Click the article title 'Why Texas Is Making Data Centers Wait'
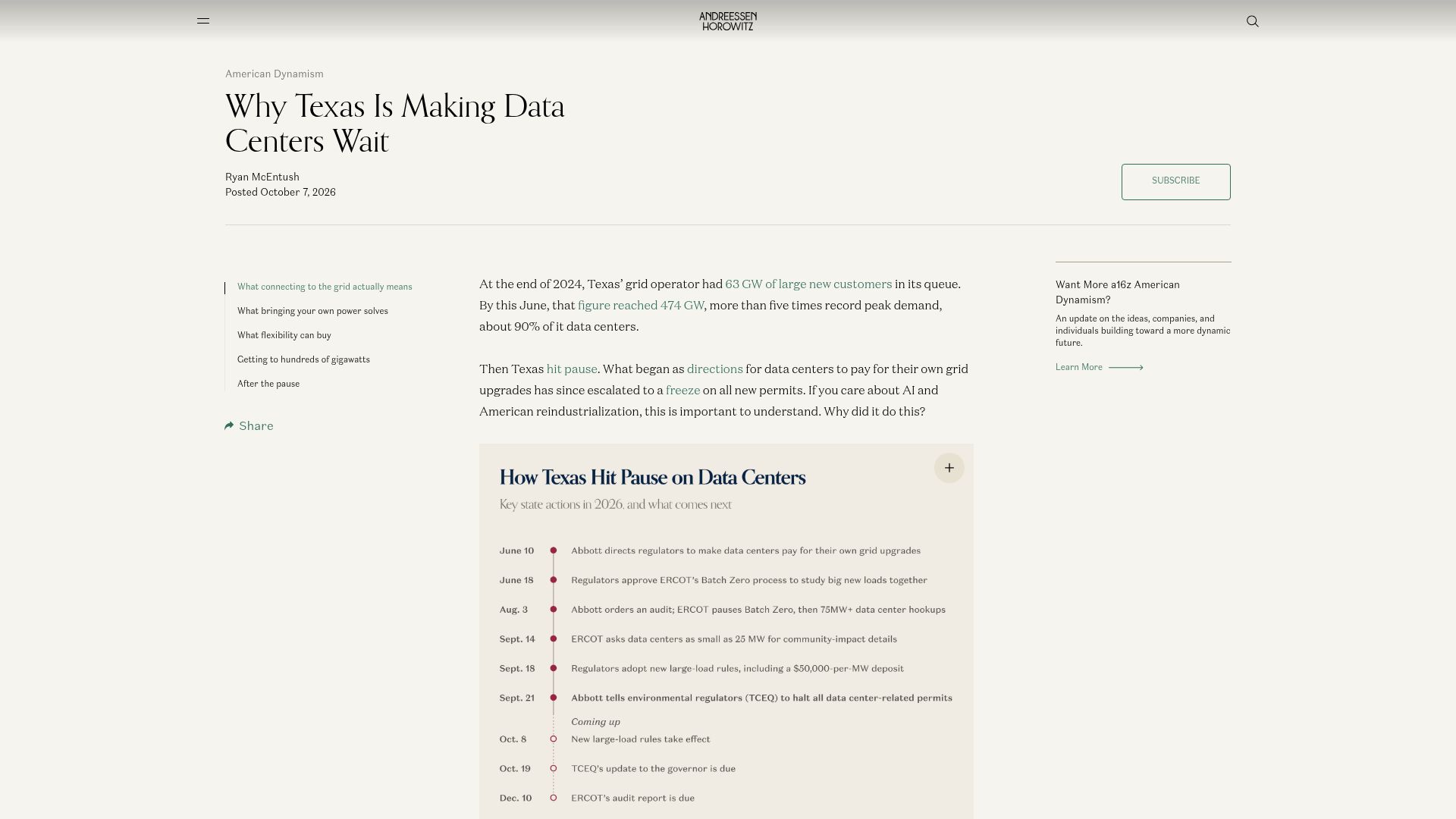1456x819 pixels. pos(395,124)
